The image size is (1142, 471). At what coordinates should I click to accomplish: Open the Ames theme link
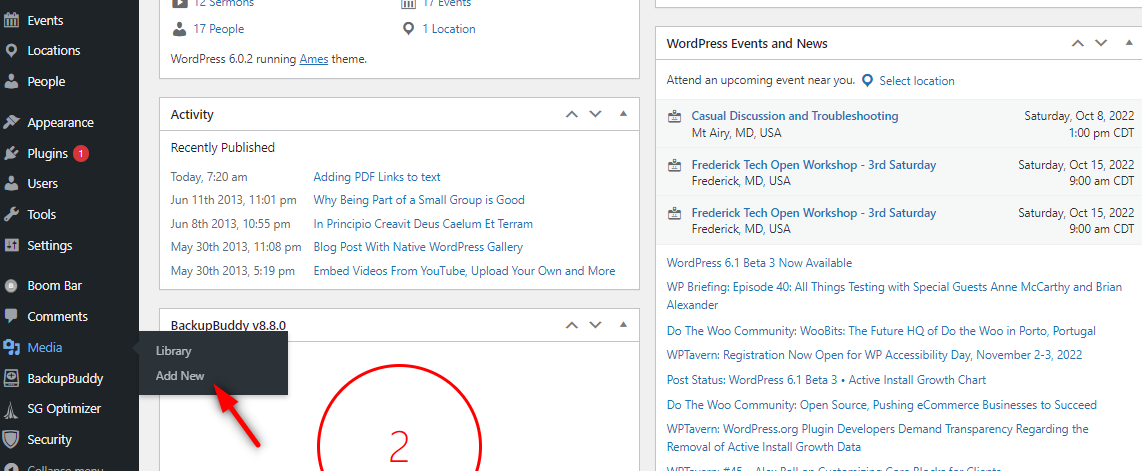[314, 59]
